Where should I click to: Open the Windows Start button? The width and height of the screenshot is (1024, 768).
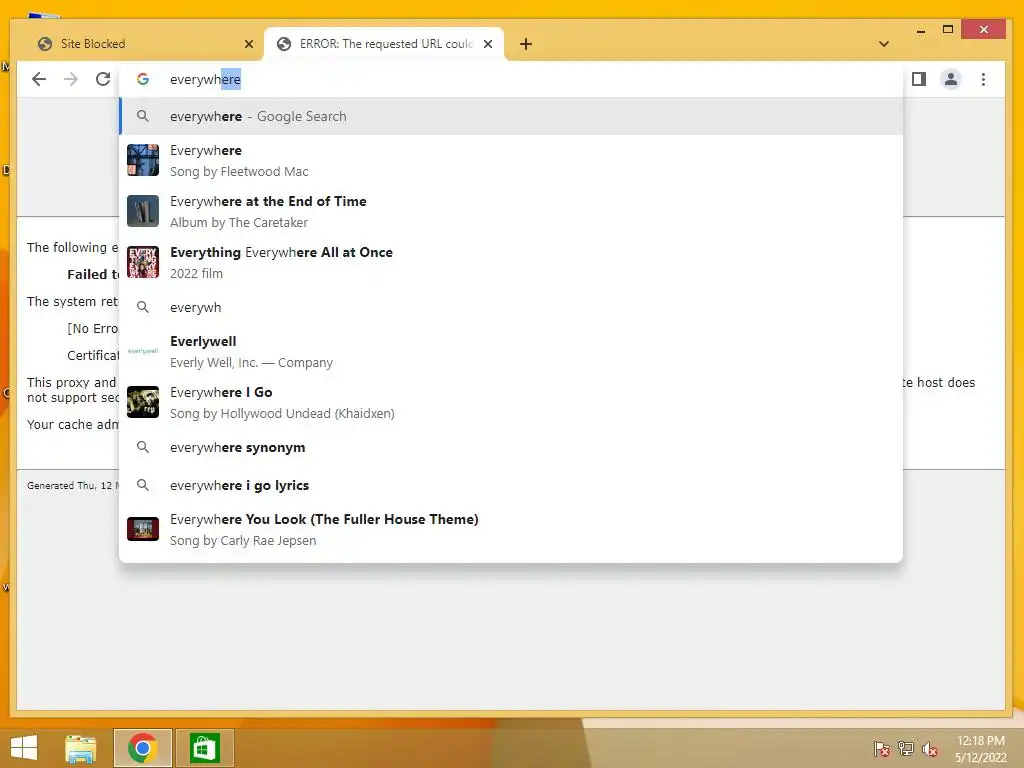(x=24, y=748)
